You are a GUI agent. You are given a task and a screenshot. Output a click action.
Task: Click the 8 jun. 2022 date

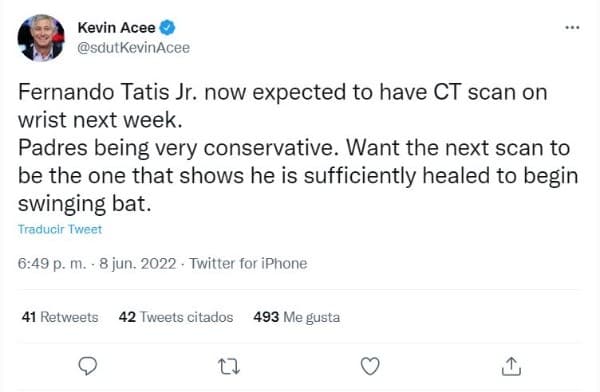[x=137, y=264]
